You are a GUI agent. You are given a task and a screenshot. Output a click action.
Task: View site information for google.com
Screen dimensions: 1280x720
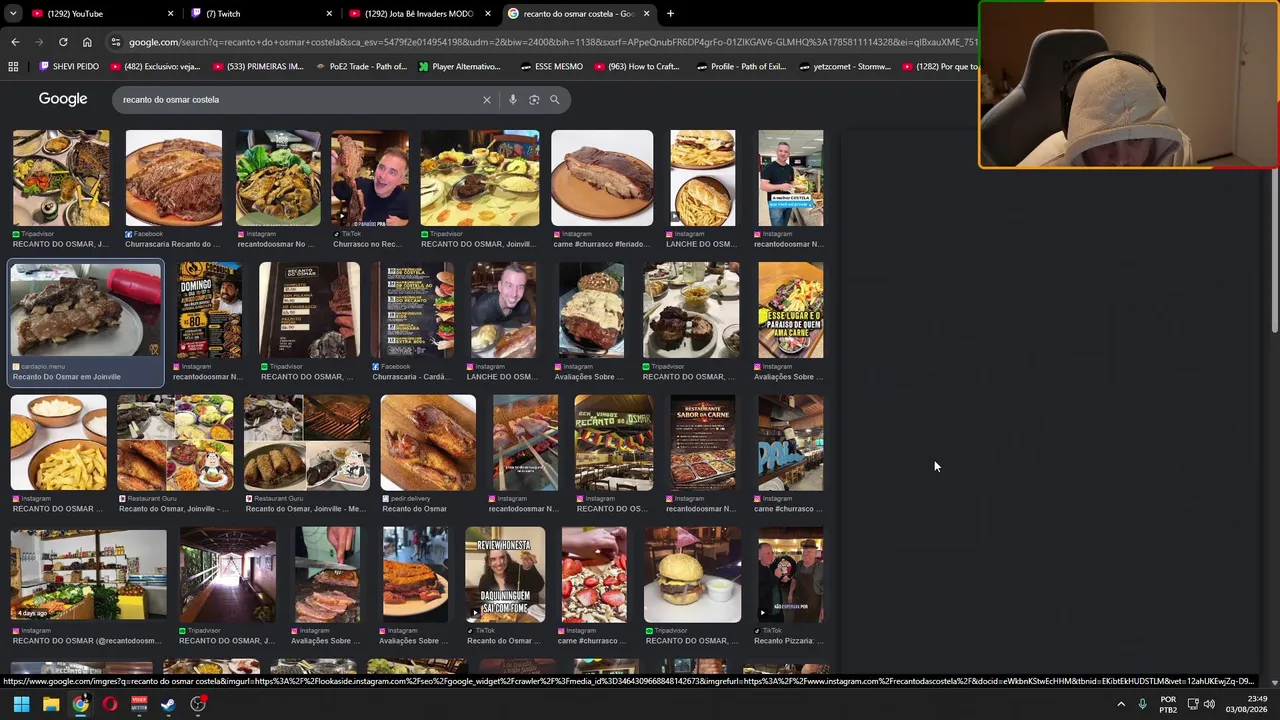[116, 42]
